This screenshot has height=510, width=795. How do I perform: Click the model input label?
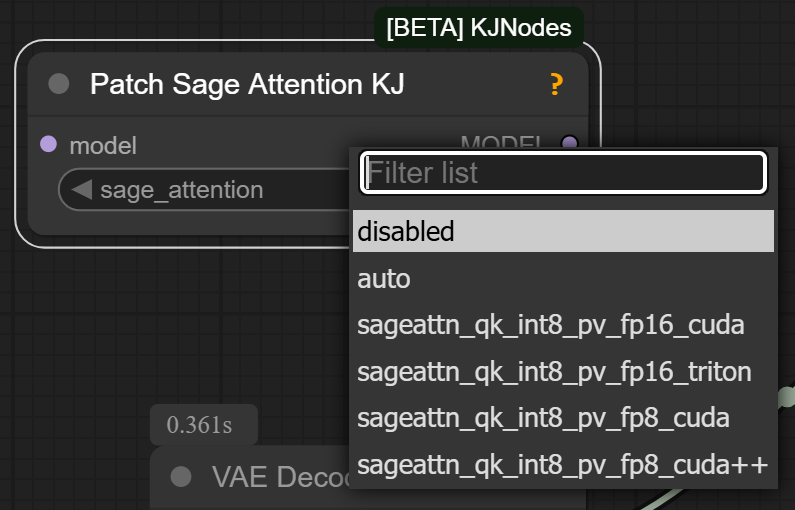coord(103,146)
